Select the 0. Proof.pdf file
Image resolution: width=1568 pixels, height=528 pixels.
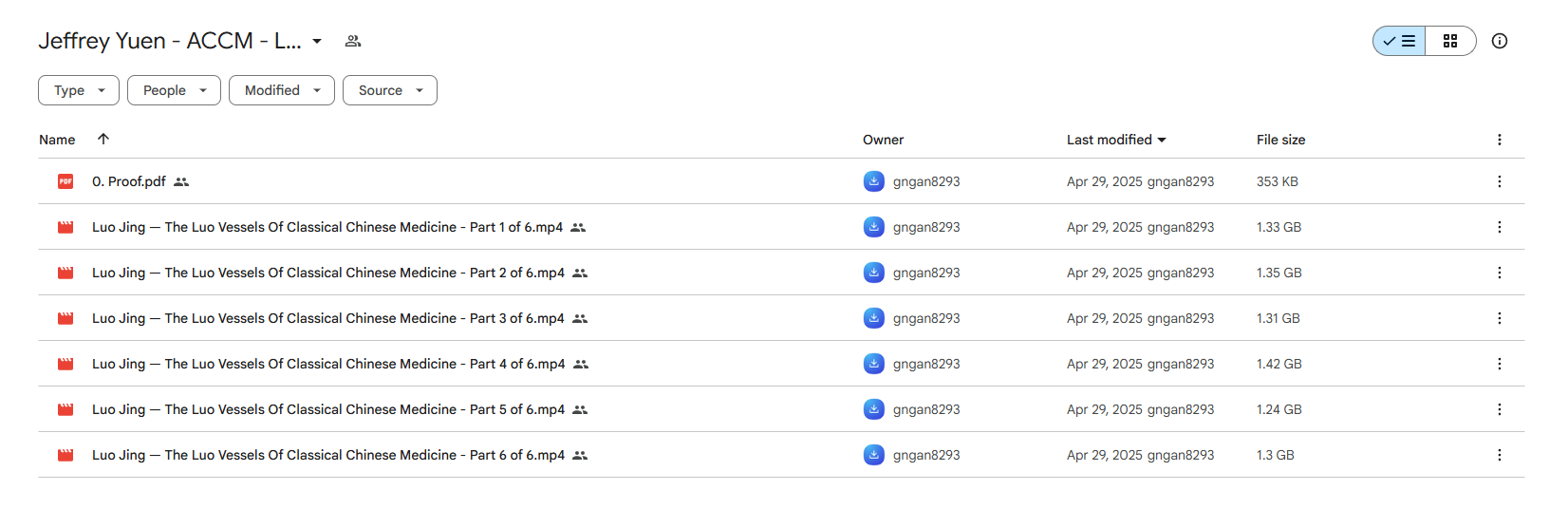(128, 181)
